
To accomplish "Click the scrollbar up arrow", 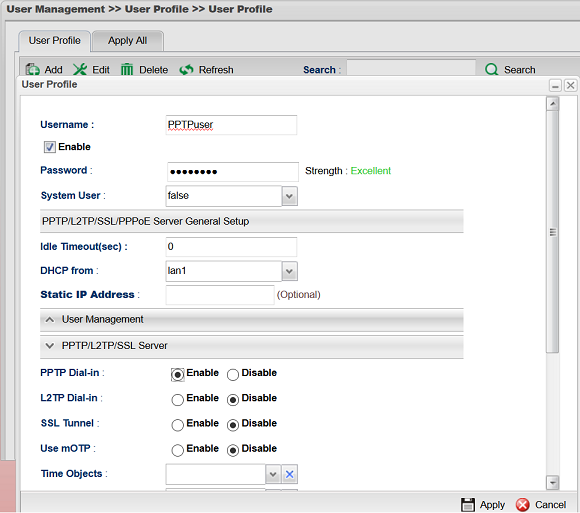I will point(553,104).
